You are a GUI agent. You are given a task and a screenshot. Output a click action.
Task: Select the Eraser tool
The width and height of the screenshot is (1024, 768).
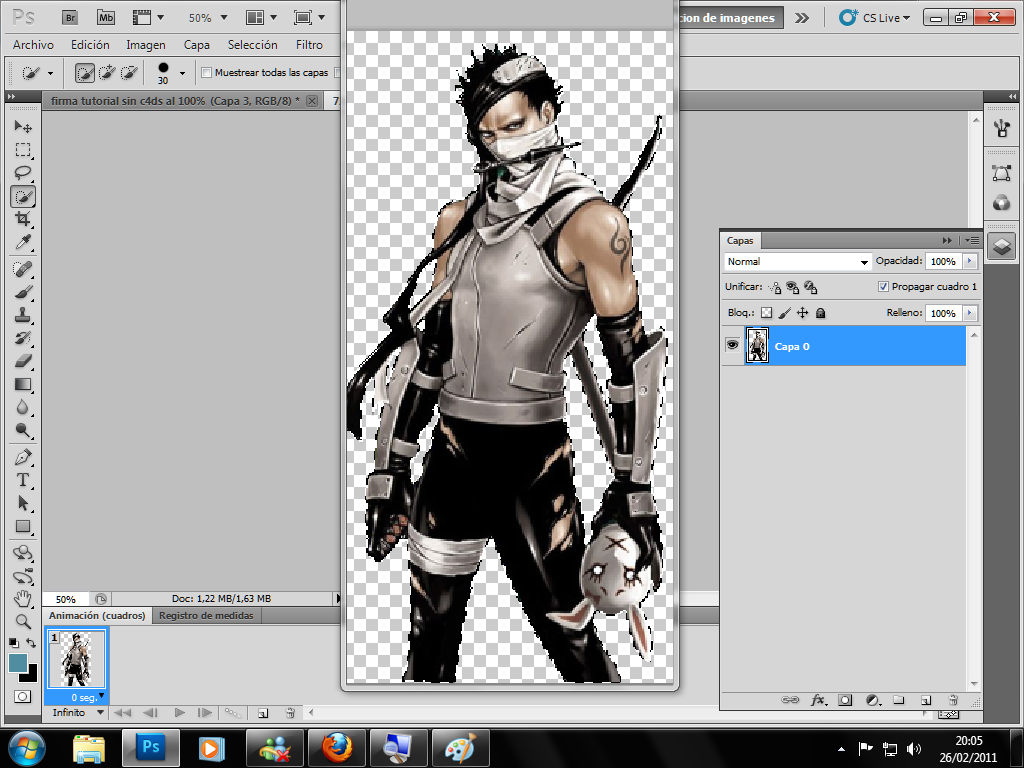[x=23, y=360]
